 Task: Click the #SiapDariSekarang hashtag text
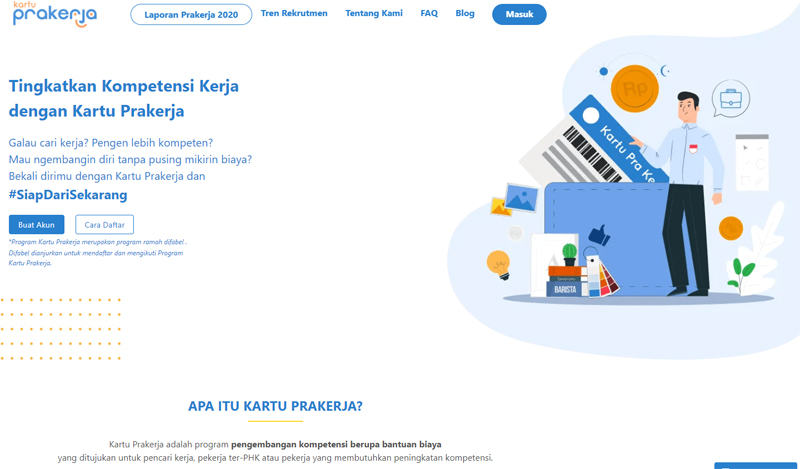coord(68,194)
